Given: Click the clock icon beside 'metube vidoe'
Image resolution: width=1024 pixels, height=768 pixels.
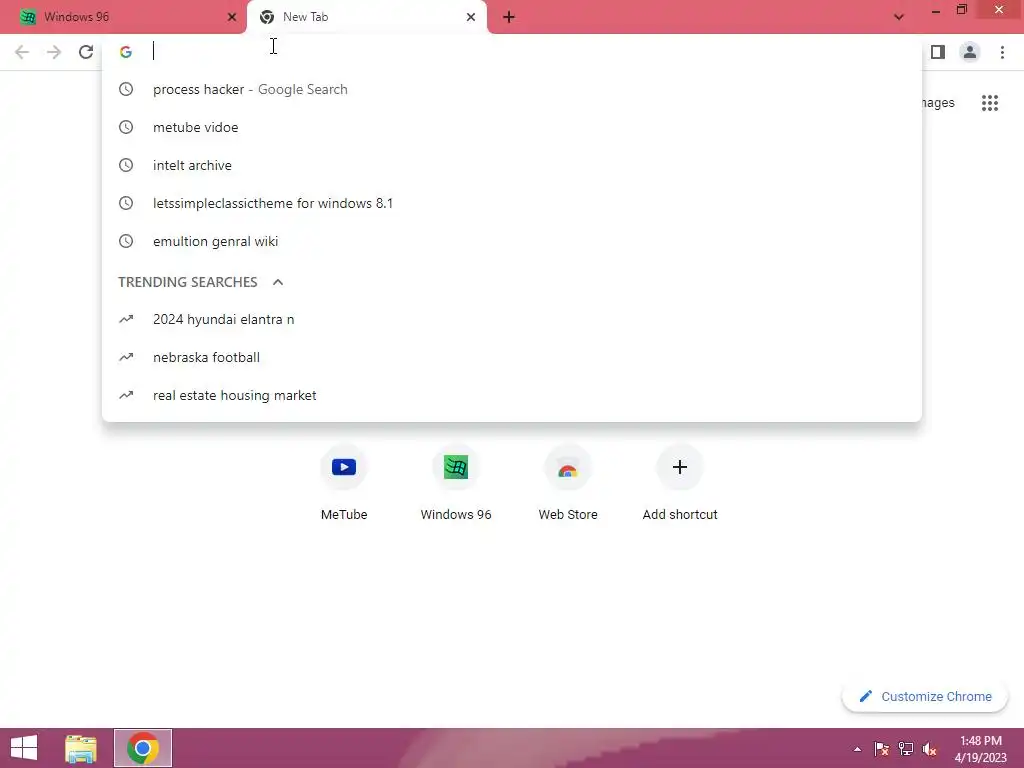Looking at the screenshot, I should point(126,127).
